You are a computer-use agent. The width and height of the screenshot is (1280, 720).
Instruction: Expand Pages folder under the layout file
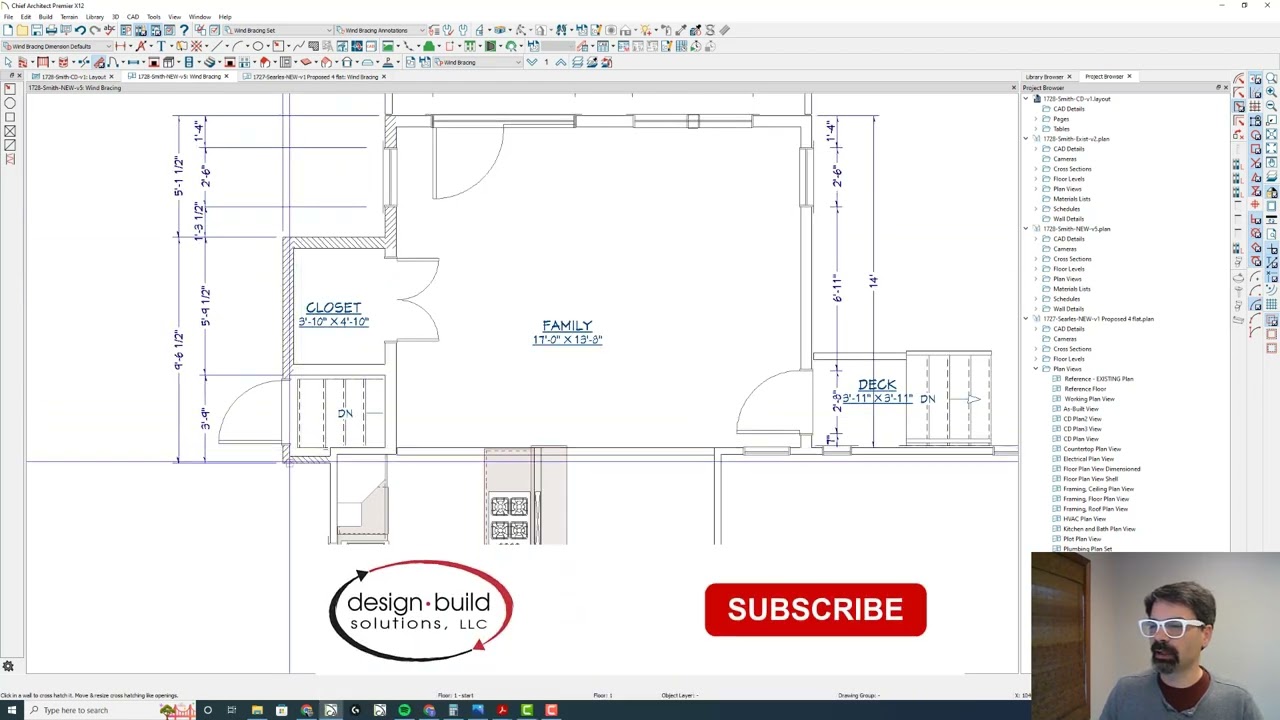coord(1036,119)
